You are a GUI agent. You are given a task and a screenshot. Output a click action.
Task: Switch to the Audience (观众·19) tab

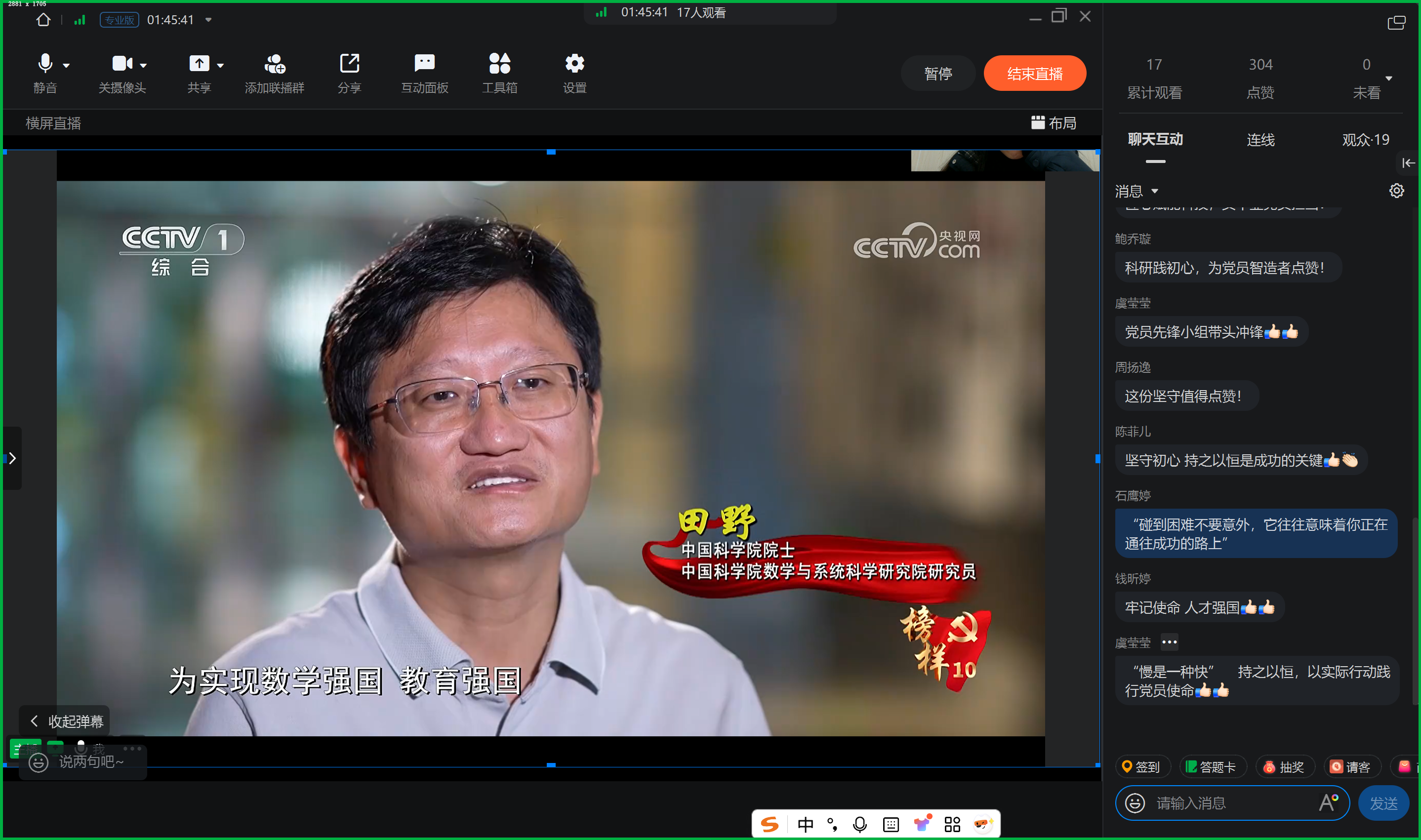[x=1365, y=140]
